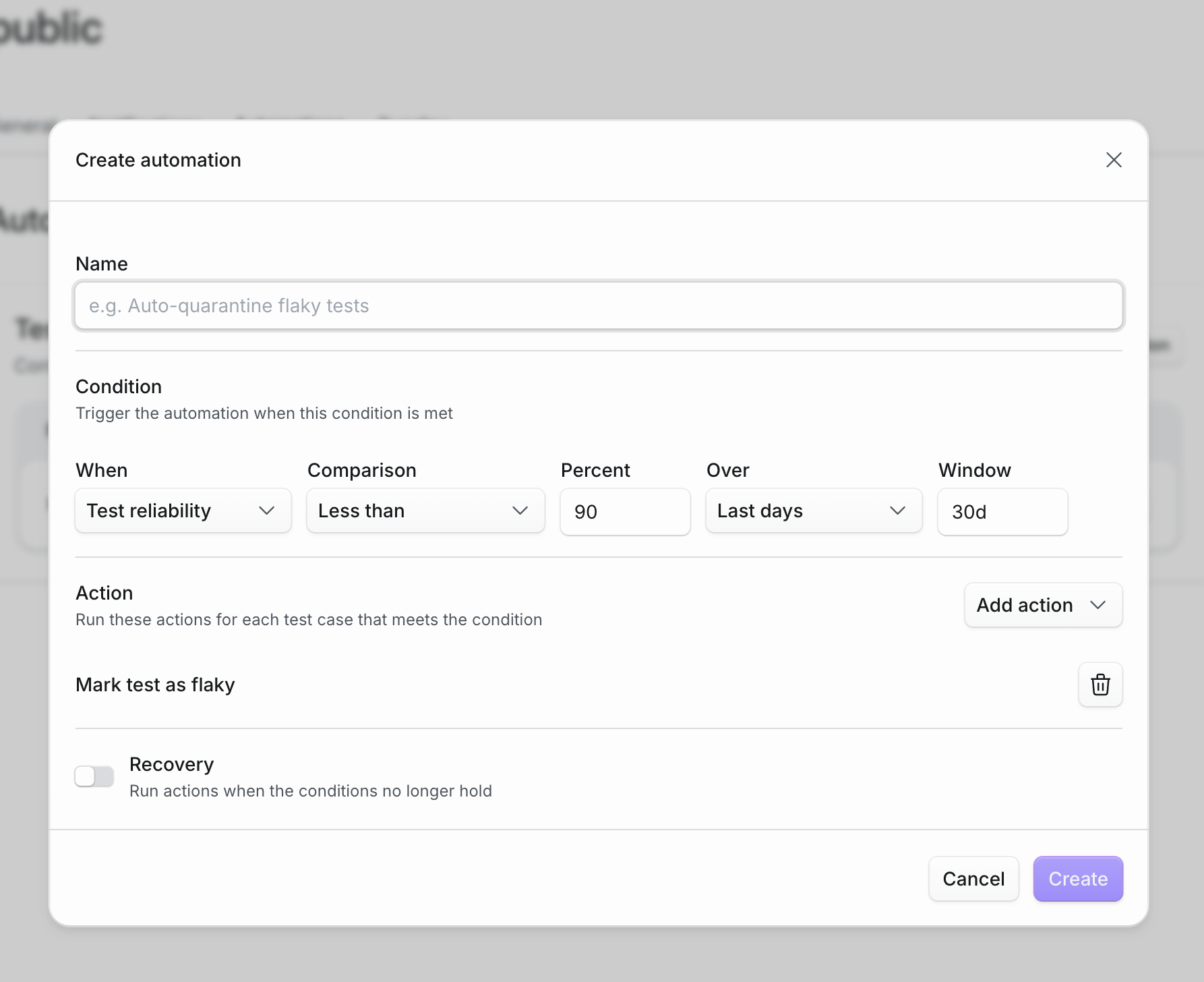Image resolution: width=1204 pixels, height=982 pixels.
Task: Click the Percent field containing 90
Action: pyautogui.click(x=625, y=512)
